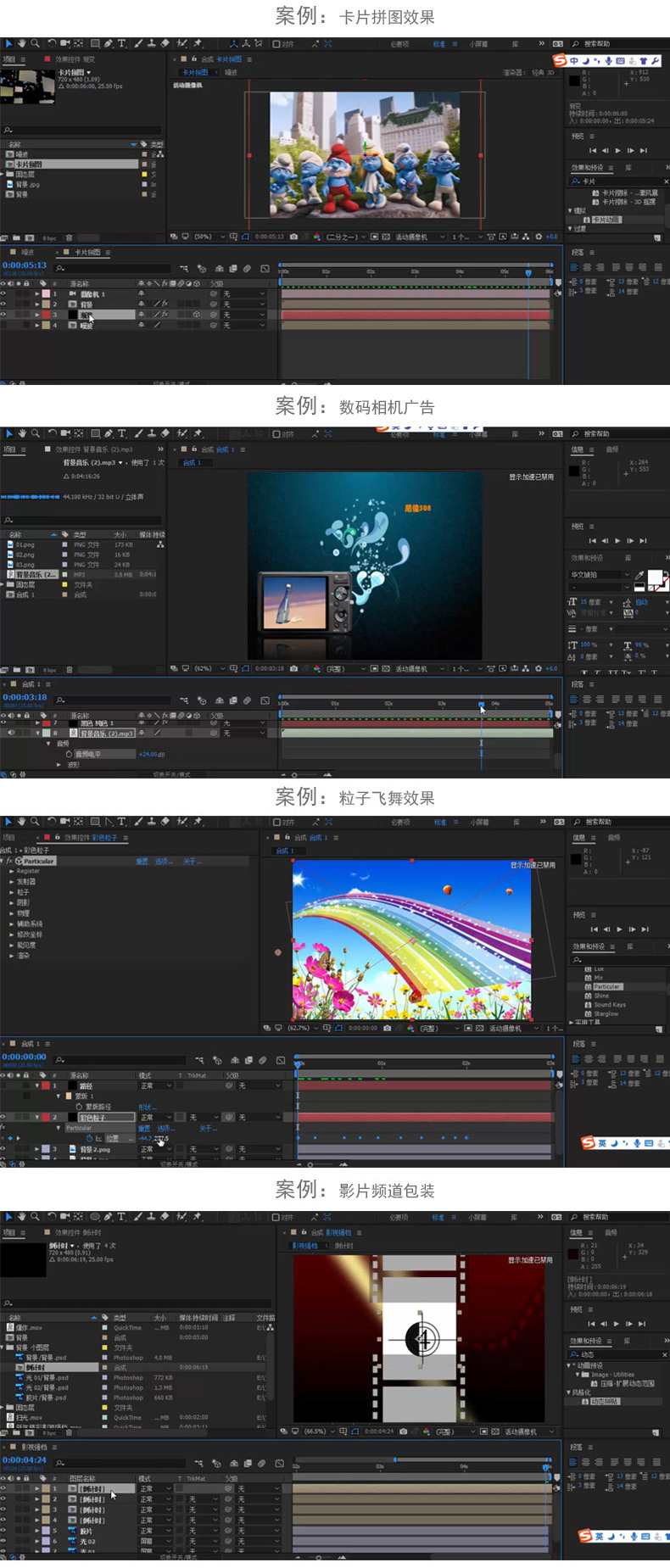Click the 动态 effects search field in 影片频道包装
The image size is (670, 1568).
618,1354
